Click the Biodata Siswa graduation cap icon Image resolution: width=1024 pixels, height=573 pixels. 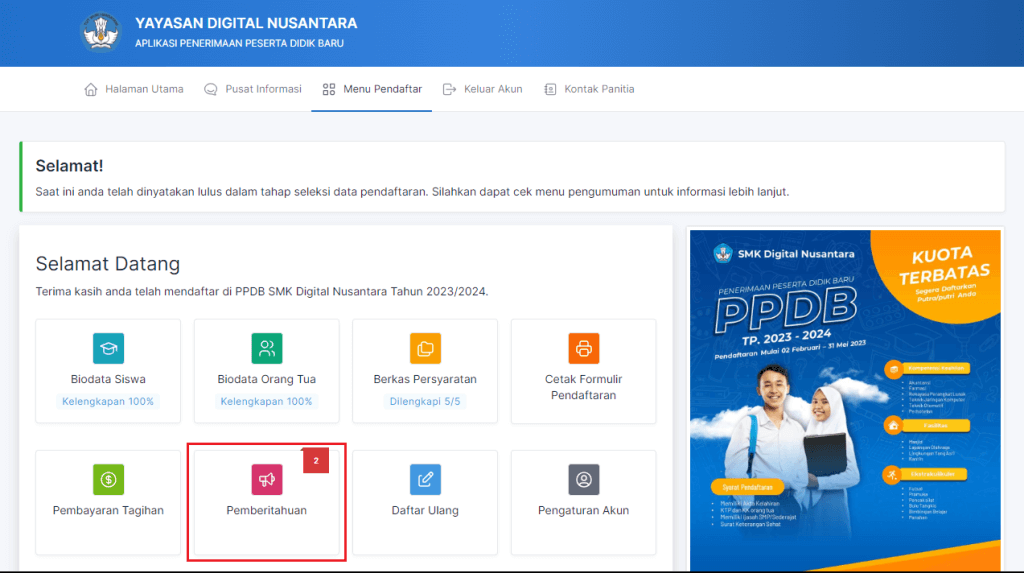108,348
